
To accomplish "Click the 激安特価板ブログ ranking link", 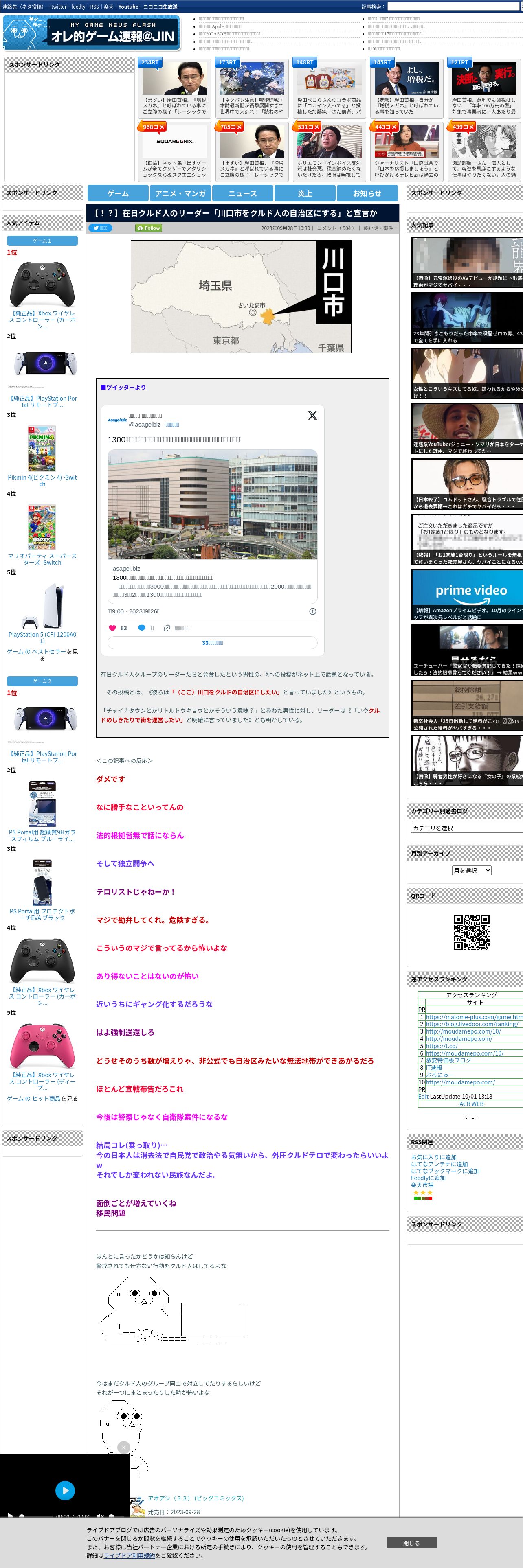I will 448,1060.
